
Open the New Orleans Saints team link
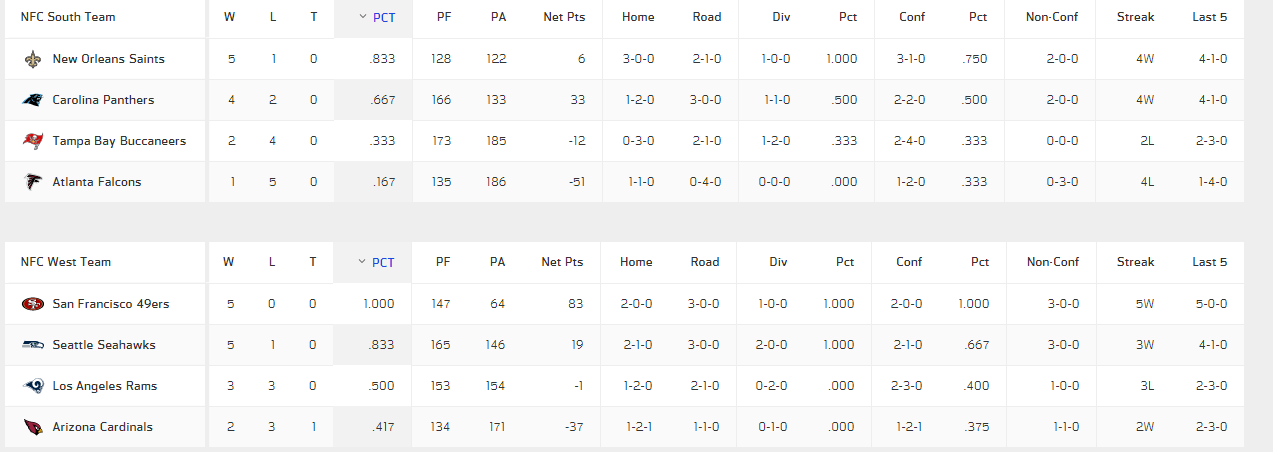click(108, 59)
